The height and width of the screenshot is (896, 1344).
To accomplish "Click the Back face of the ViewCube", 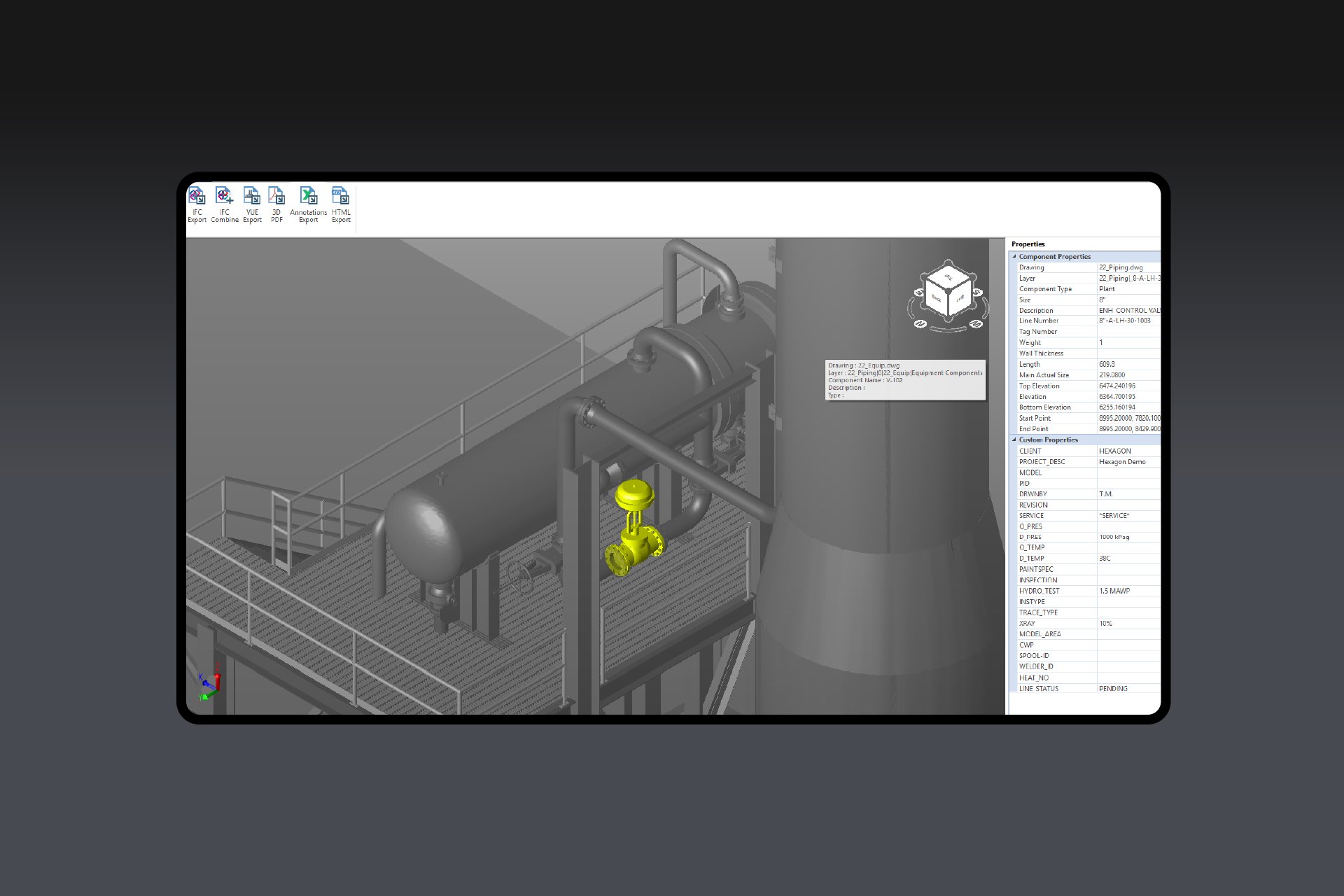I will (936, 297).
